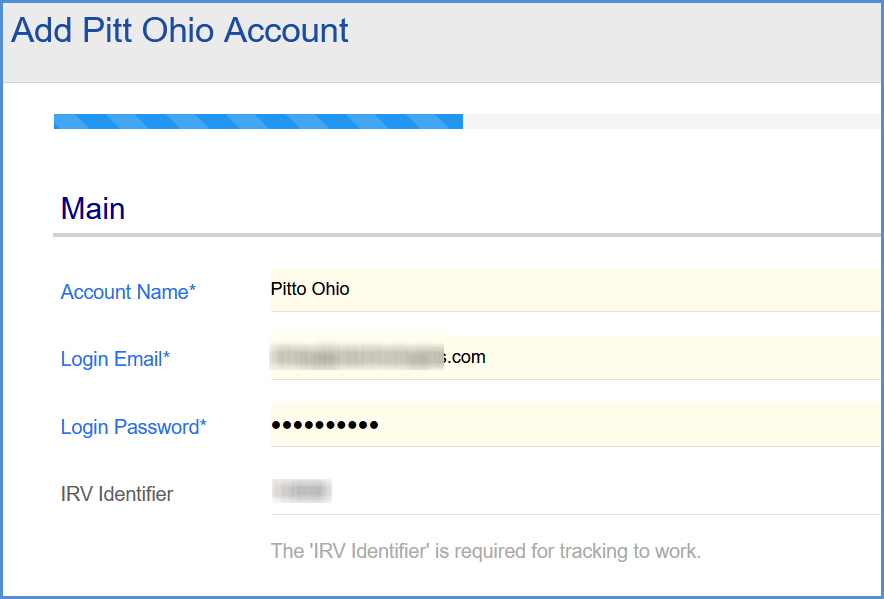884x599 pixels.
Task: Click the '.com' ending of the email
Action: click(465, 357)
